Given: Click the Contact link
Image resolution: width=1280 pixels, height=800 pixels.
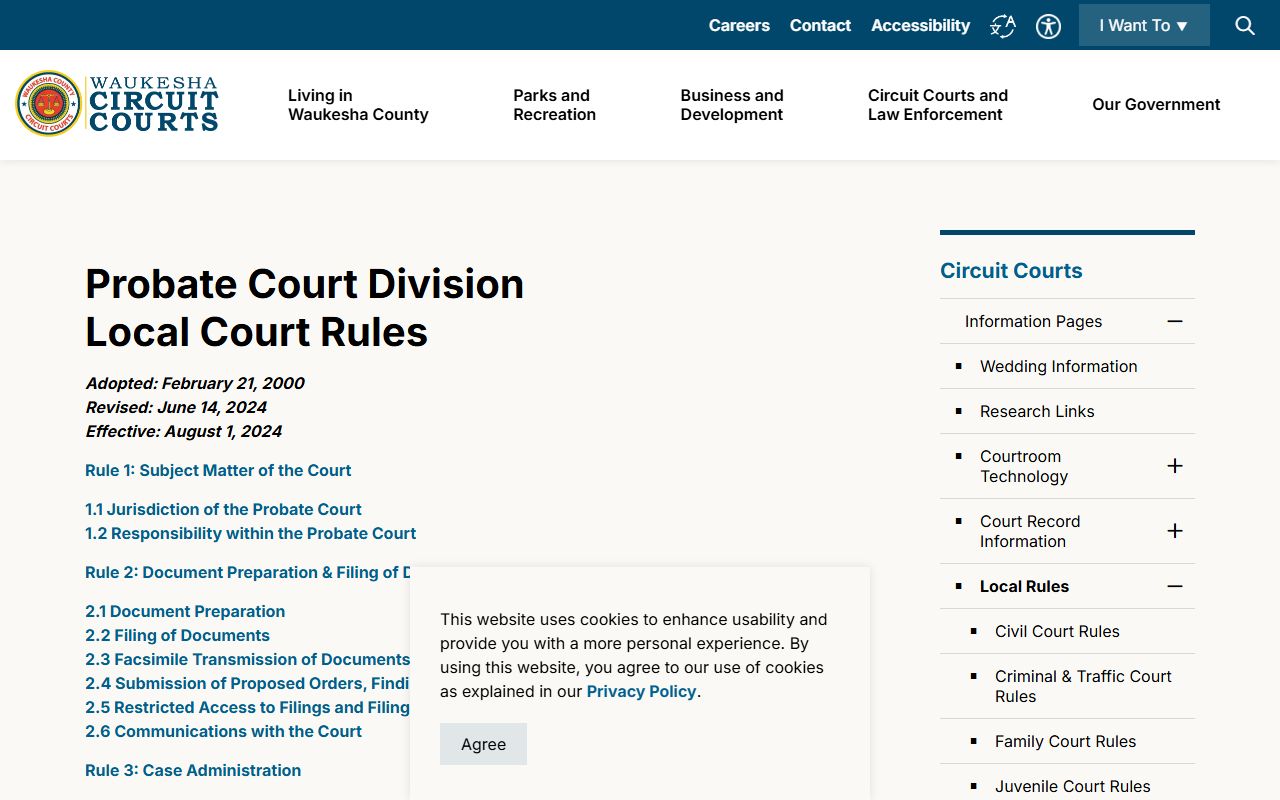Looking at the screenshot, I should click(820, 25).
